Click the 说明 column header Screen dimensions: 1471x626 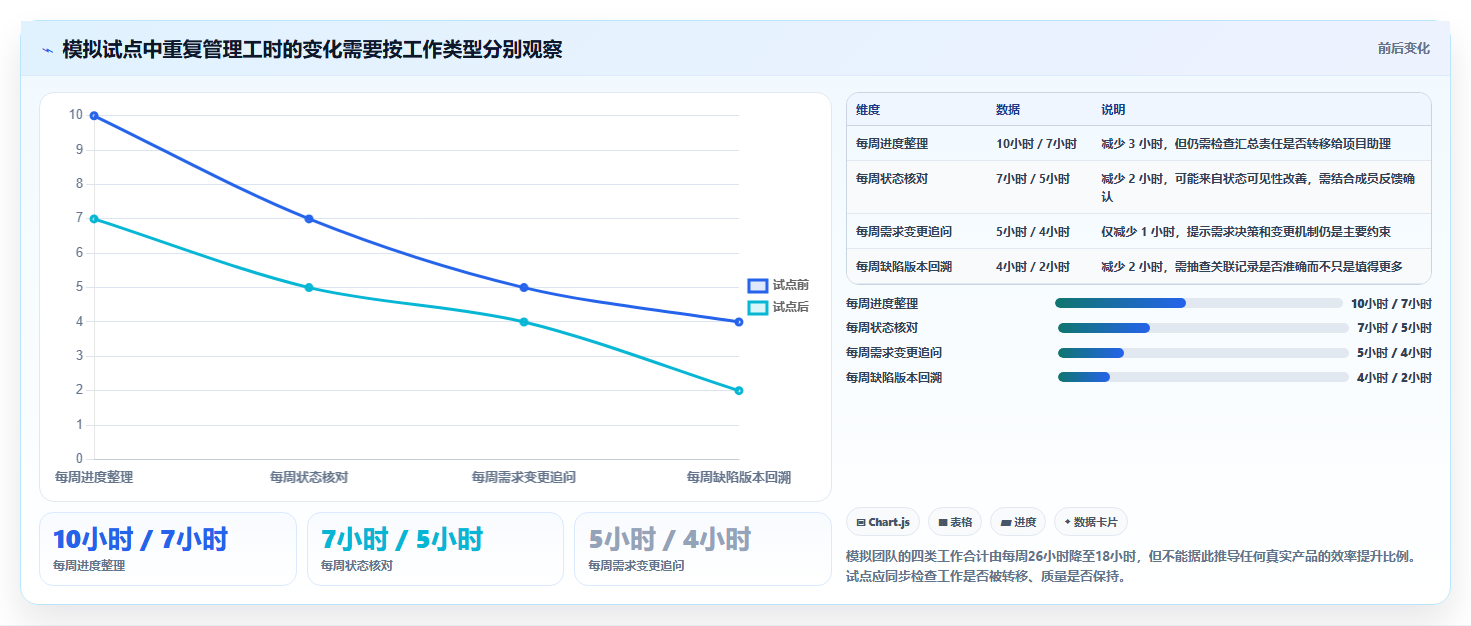coord(1114,110)
